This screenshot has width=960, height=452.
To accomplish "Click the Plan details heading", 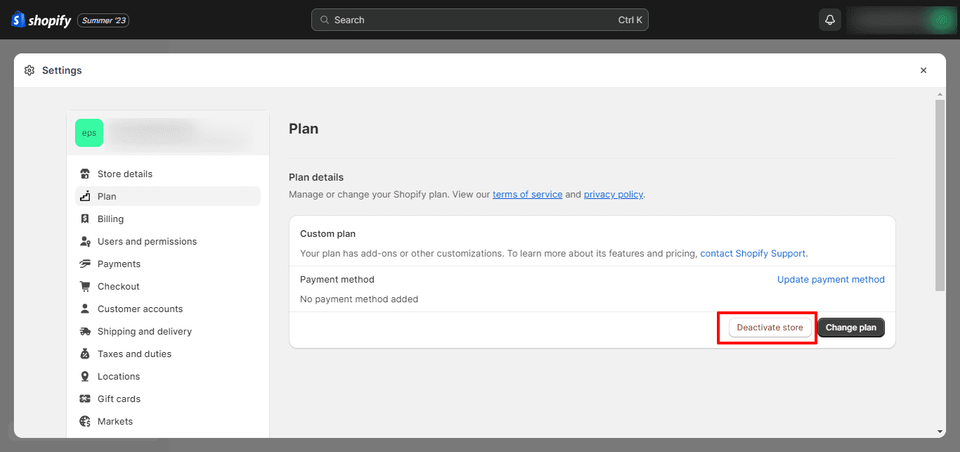I will pyautogui.click(x=316, y=178).
